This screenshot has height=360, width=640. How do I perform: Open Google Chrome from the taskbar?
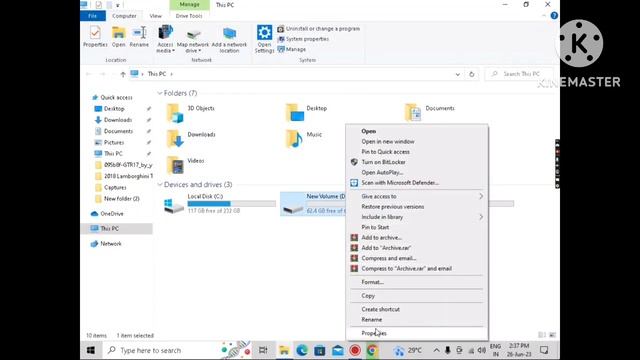click(372, 350)
